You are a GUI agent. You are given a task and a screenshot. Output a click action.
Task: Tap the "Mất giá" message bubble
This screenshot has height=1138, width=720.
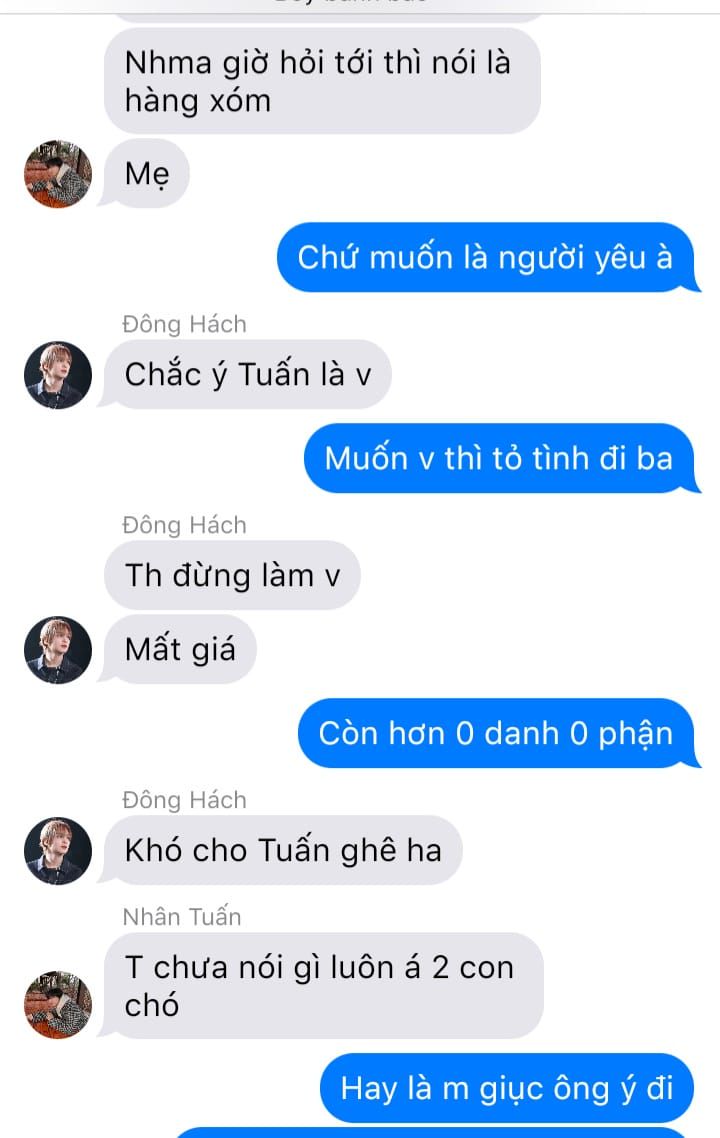[x=180, y=649]
